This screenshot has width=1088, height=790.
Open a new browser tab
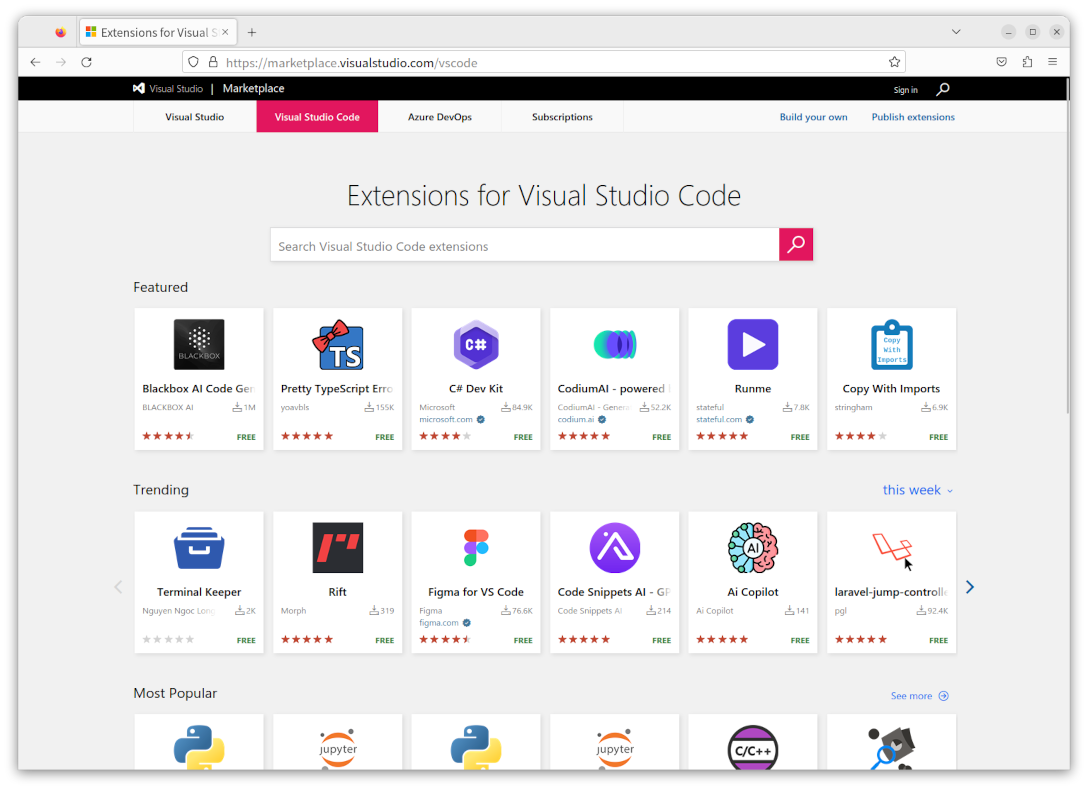tap(252, 32)
